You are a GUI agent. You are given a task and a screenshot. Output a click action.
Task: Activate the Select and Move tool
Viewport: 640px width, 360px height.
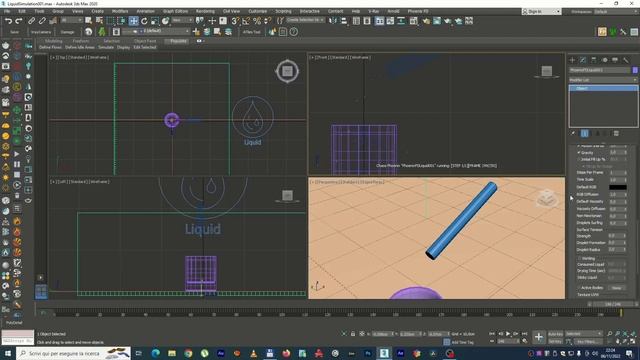pos(133,21)
